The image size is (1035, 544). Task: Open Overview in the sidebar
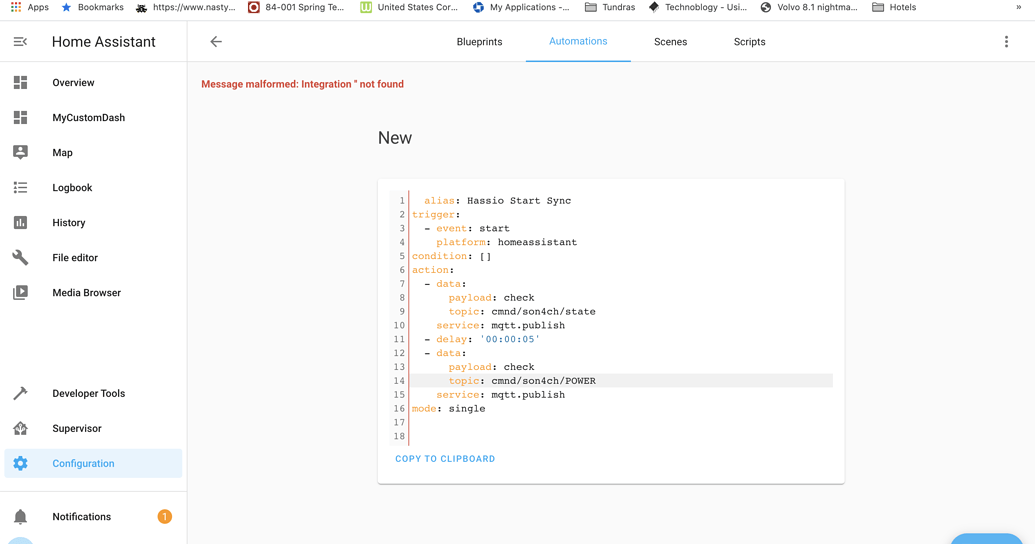[x=93, y=83]
